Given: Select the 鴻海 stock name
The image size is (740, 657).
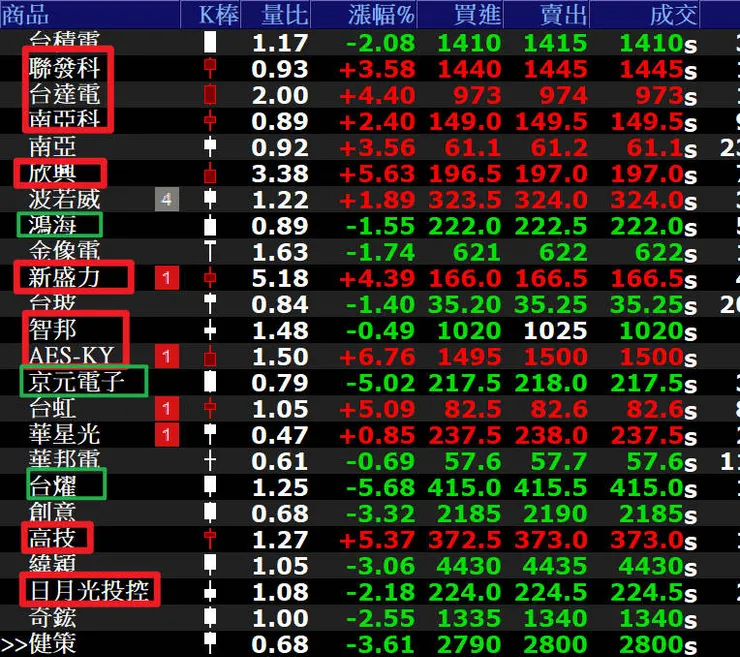Looking at the screenshot, I should pos(52,225).
